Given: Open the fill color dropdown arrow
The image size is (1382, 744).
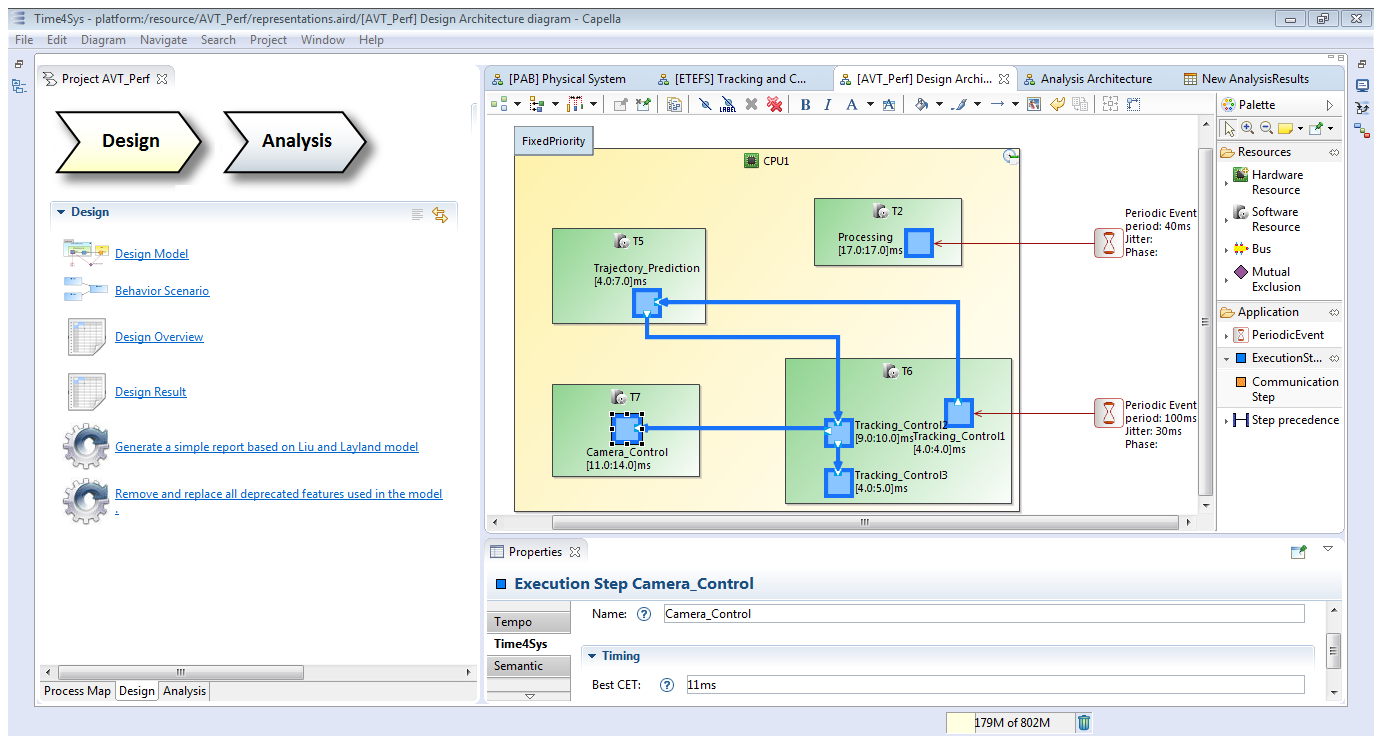Looking at the screenshot, I should coord(939,104).
